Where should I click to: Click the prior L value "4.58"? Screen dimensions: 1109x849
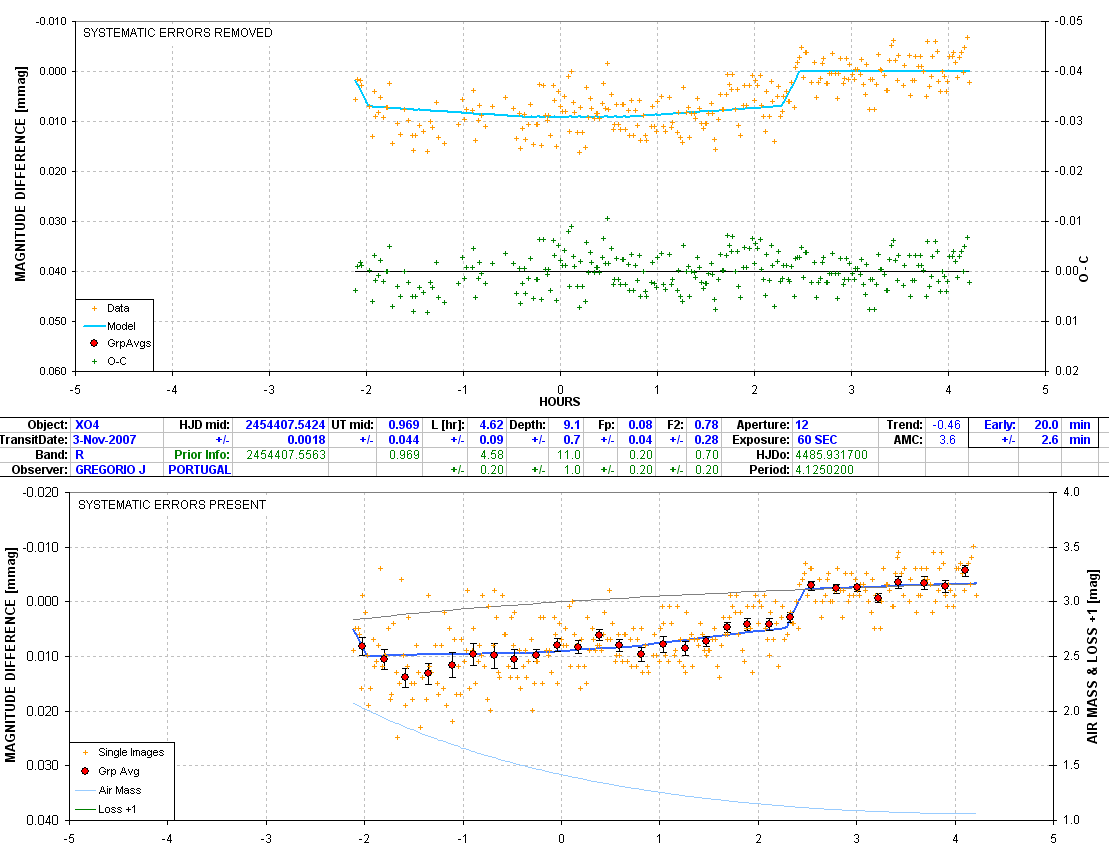[492, 454]
